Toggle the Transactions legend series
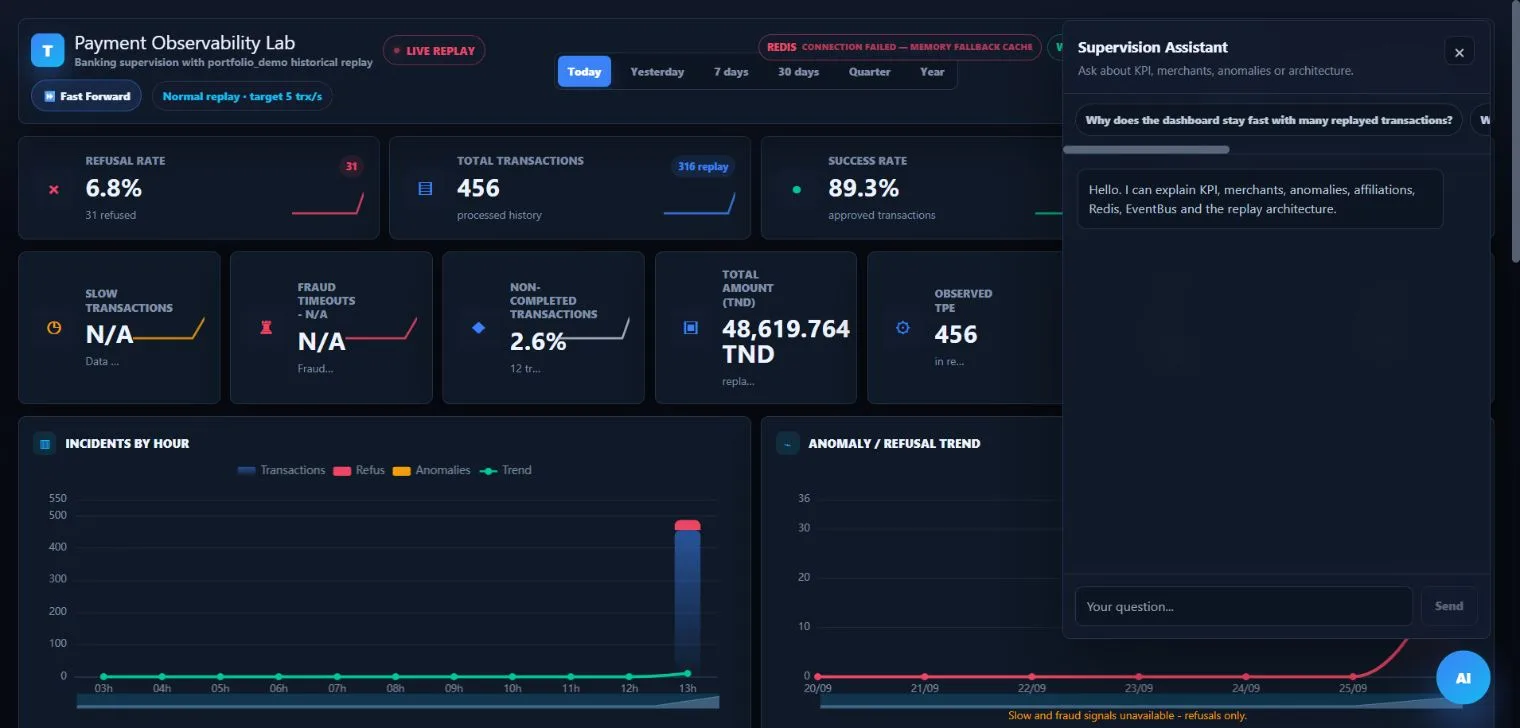Image resolution: width=1520 pixels, height=728 pixels. pos(282,470)
